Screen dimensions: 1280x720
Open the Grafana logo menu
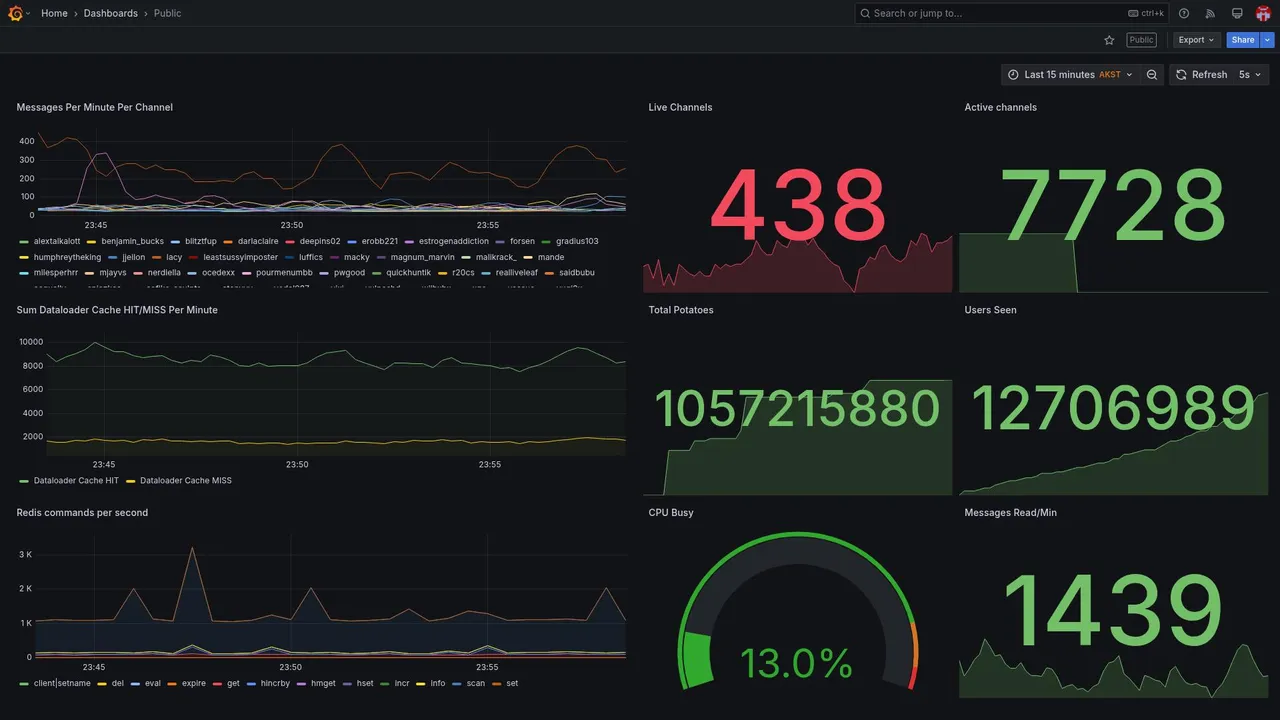tap(16, 13)
